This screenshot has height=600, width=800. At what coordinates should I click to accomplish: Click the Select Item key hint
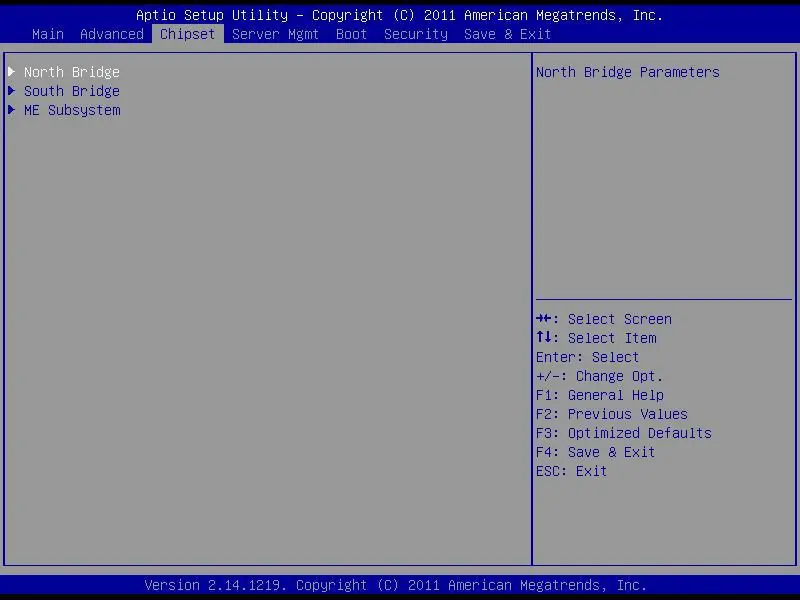(596, 338)
